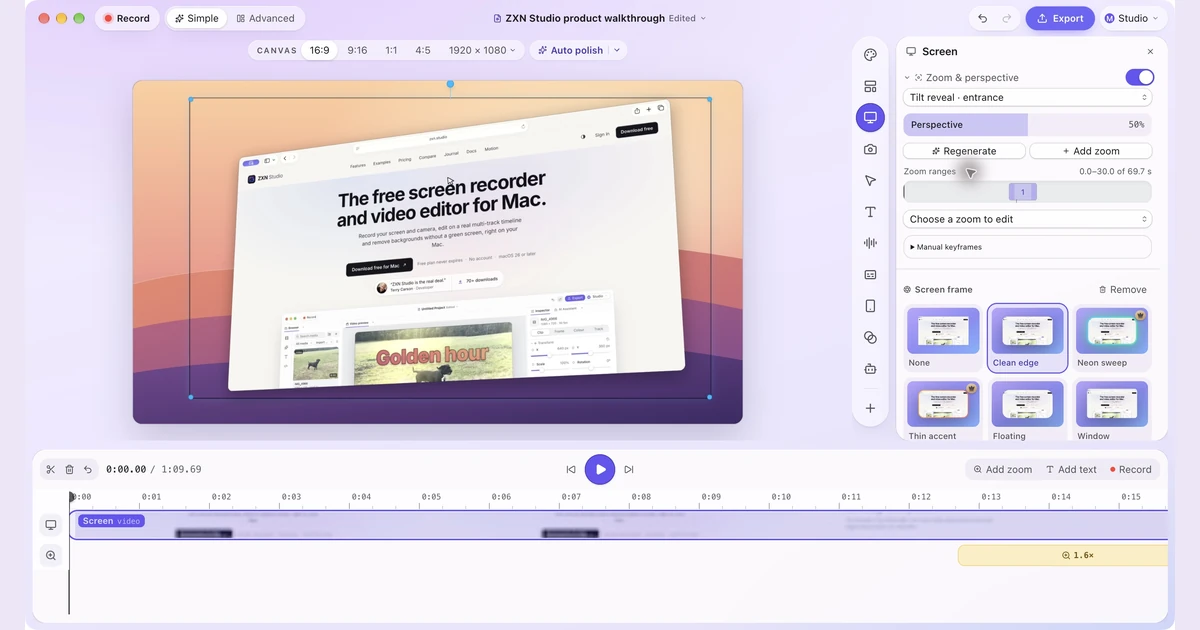Screen dimensions: 1200x630
Task: Select the 4:5 canvas ratio
Action: pyautogui.click(x=423, y=50)
